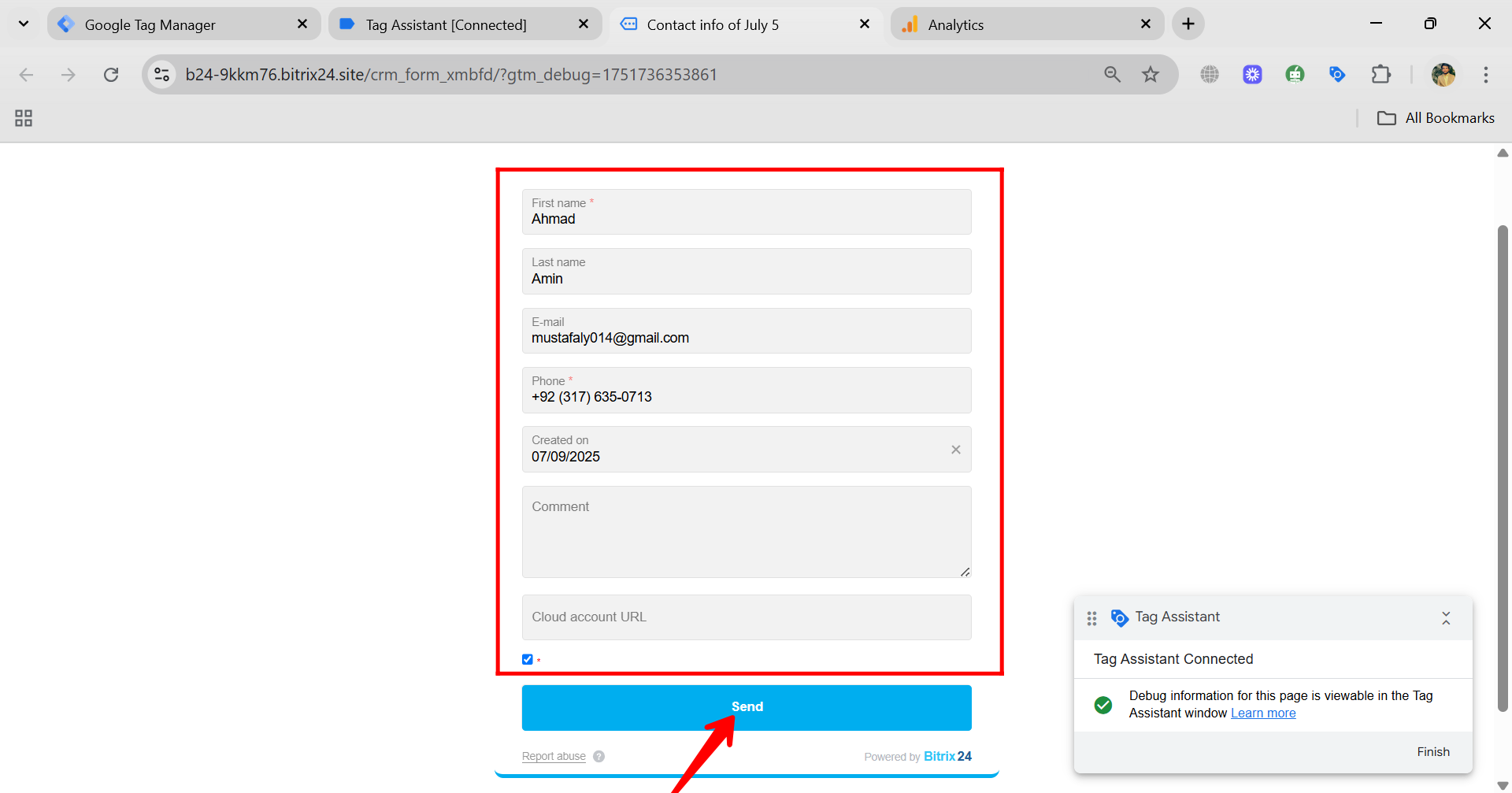Open the zoom magnifier icon in address bar
Image resolution: width=1512 pixels, height=793 pixels.
[x=1112, y=75]
